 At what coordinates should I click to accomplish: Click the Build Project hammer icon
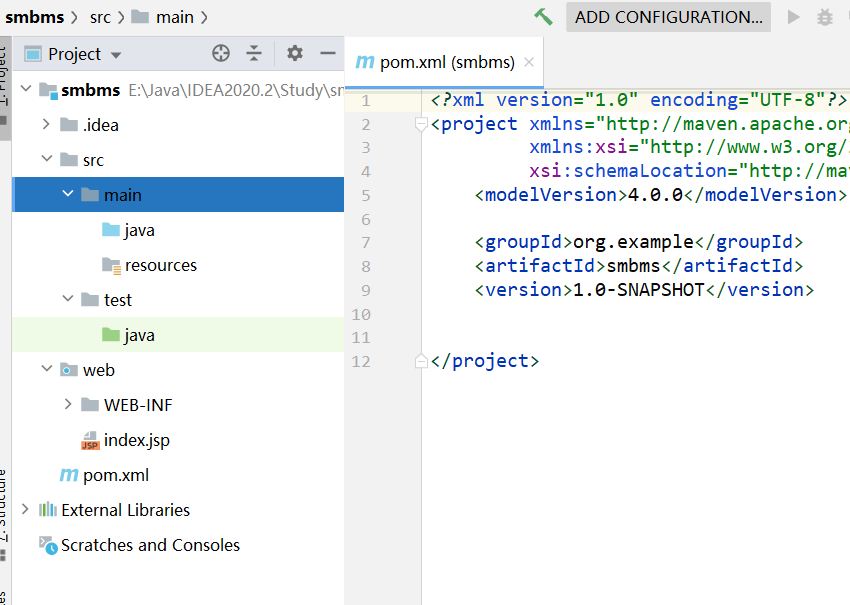pos(543,17)
